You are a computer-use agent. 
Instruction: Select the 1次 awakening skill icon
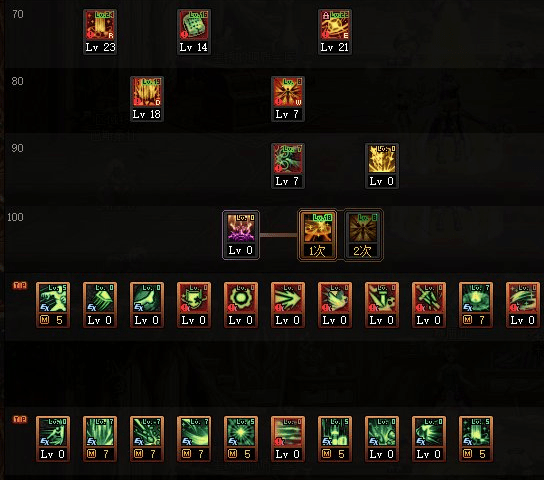click(x=317, y=235)
